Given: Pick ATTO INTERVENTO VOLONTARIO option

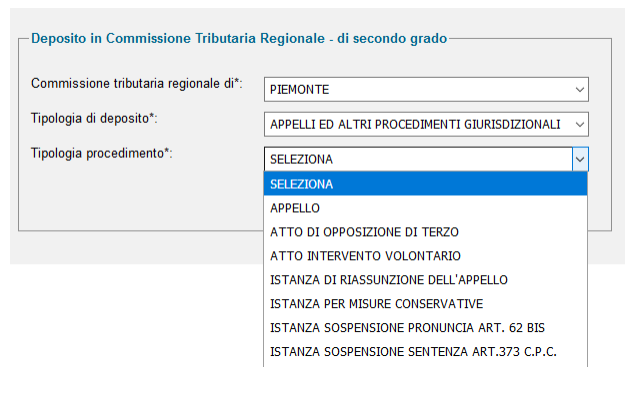Looking at the screenshot, I should click(425, 256).
